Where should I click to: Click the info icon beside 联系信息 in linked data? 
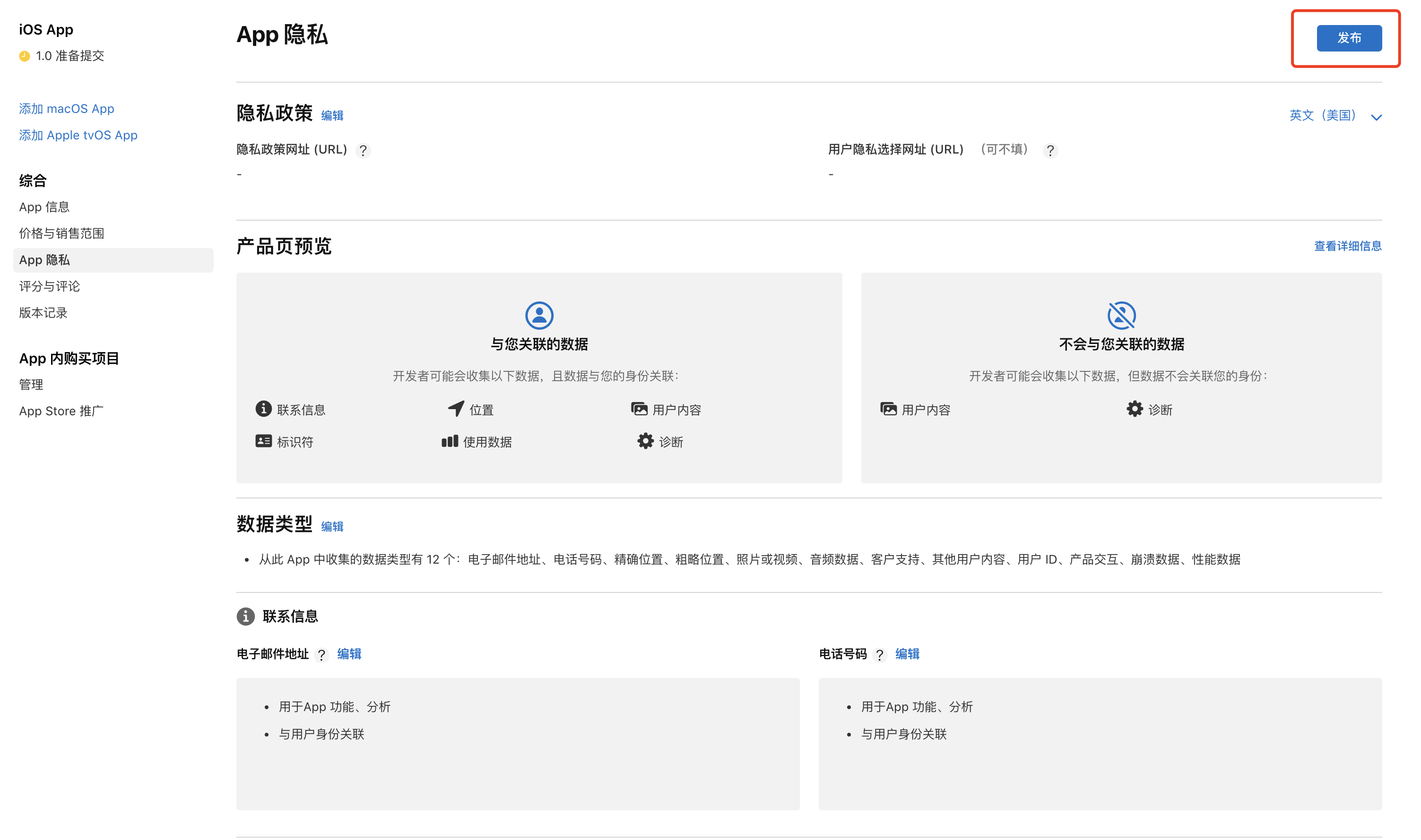263,409
